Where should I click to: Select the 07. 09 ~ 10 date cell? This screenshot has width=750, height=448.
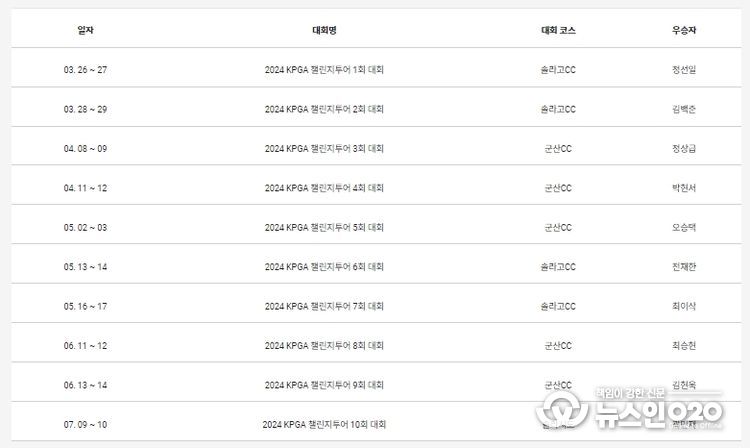click(85, 425)
